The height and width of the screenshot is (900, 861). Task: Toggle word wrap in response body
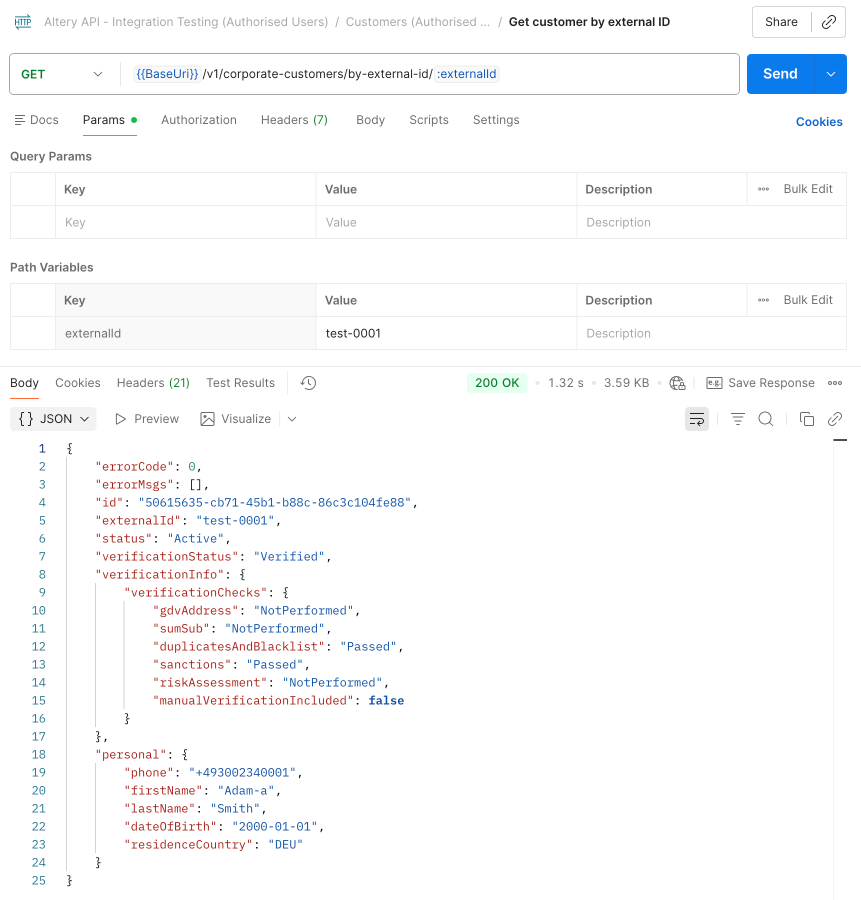pos(697,419)
